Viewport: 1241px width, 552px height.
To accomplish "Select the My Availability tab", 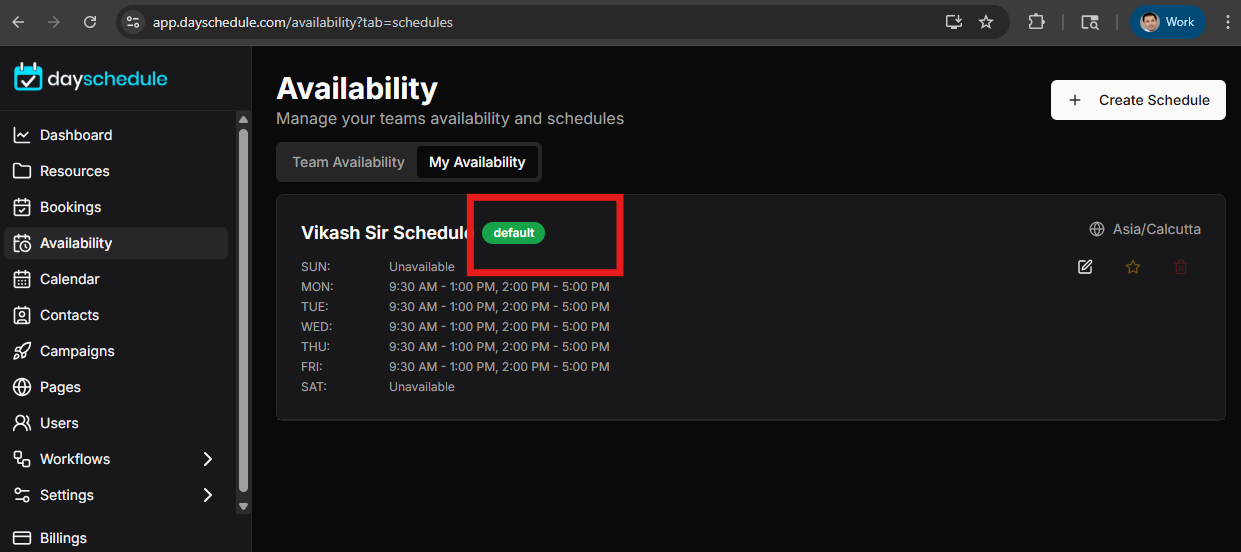I will [x=477, y=162].
